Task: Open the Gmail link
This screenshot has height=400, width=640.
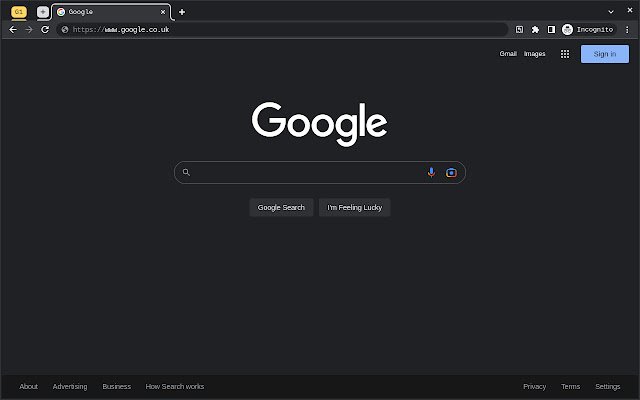Action: [x=508, y=53]
